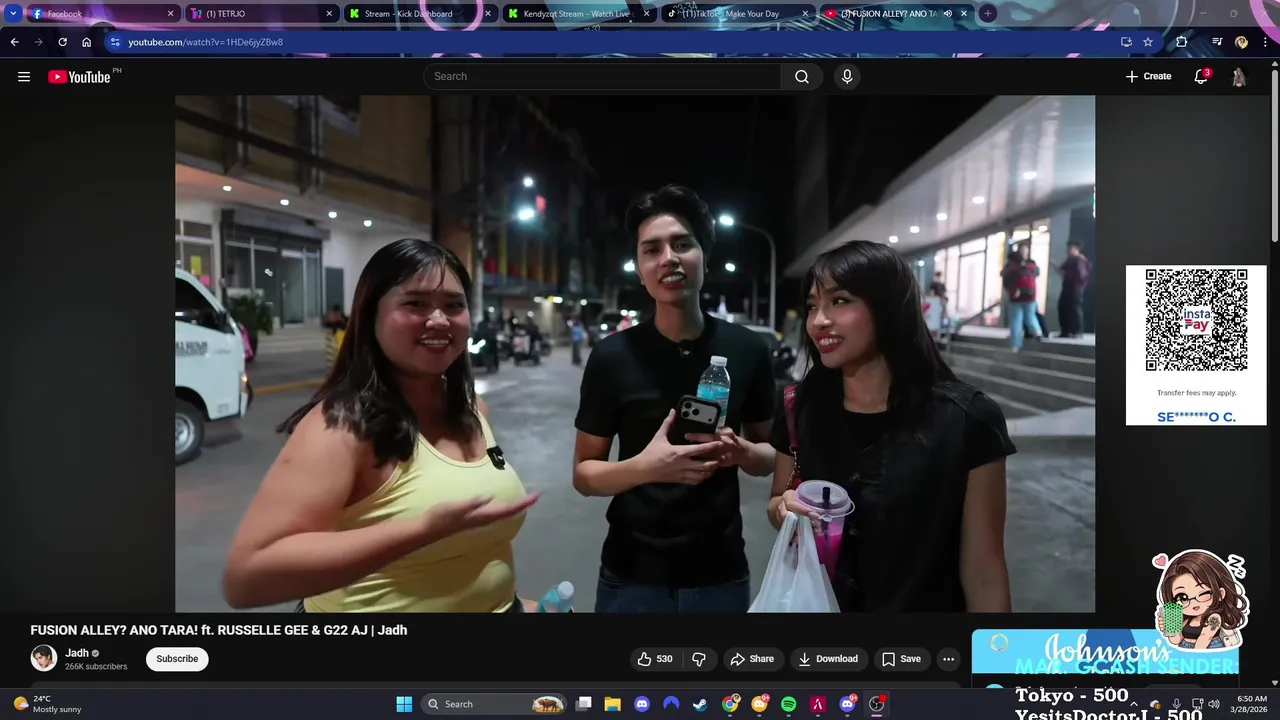The image size is (1280, 720).
Task: Open the tab search dropdown arrow
Action: tap(13, 14)
